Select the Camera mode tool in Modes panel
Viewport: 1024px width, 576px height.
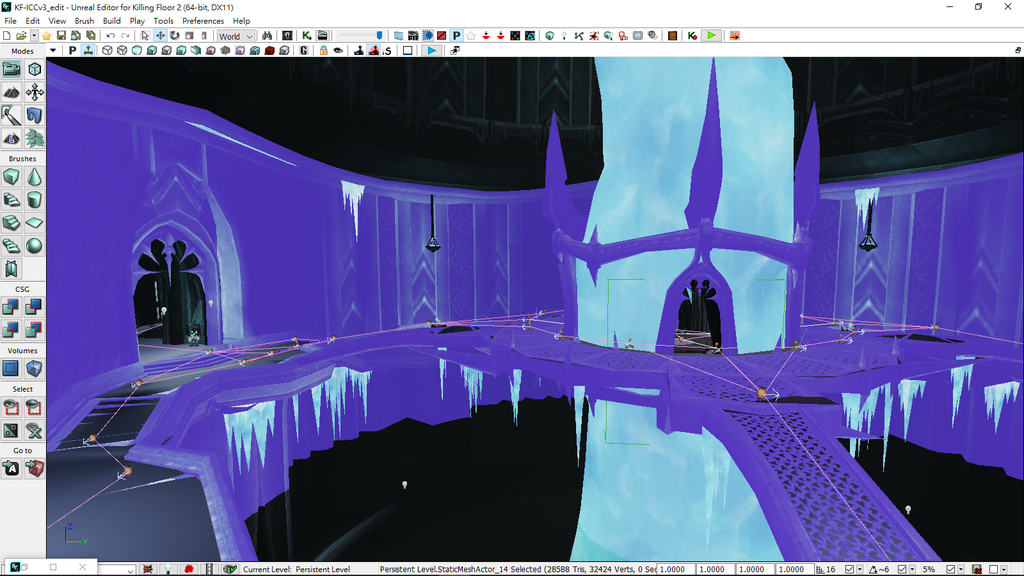(11, 69)
